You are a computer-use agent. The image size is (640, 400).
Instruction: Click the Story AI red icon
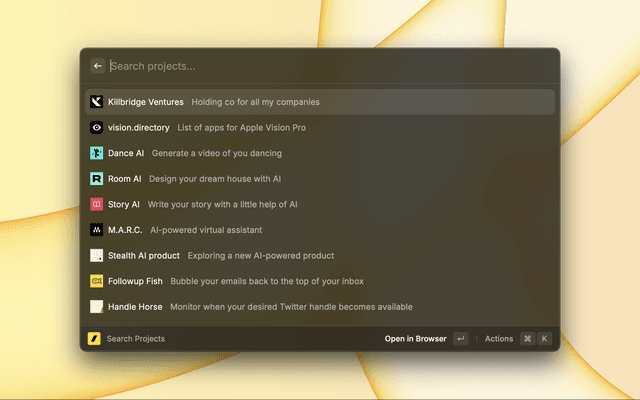[96, 204]
